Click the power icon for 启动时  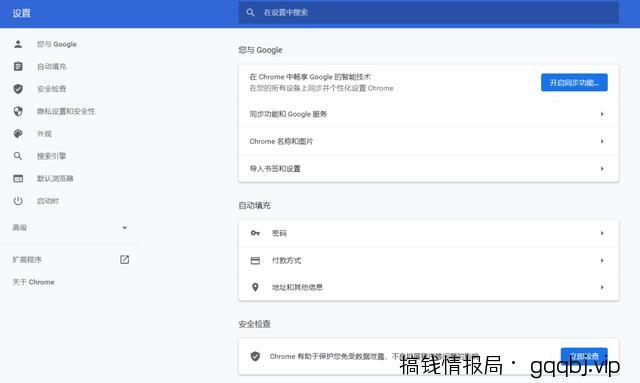[18, 201]
